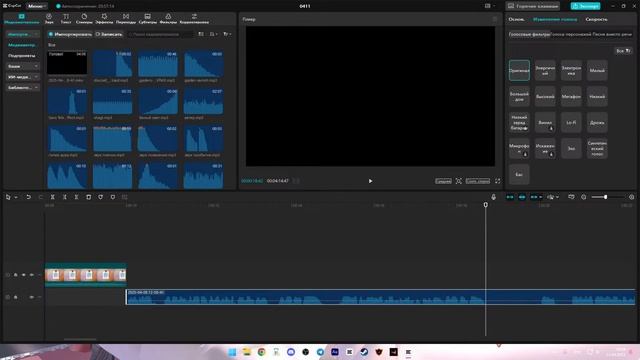The width and height of the screenshot is (640, 360).
Task: Click the Импортировать button
Action: 70,34
